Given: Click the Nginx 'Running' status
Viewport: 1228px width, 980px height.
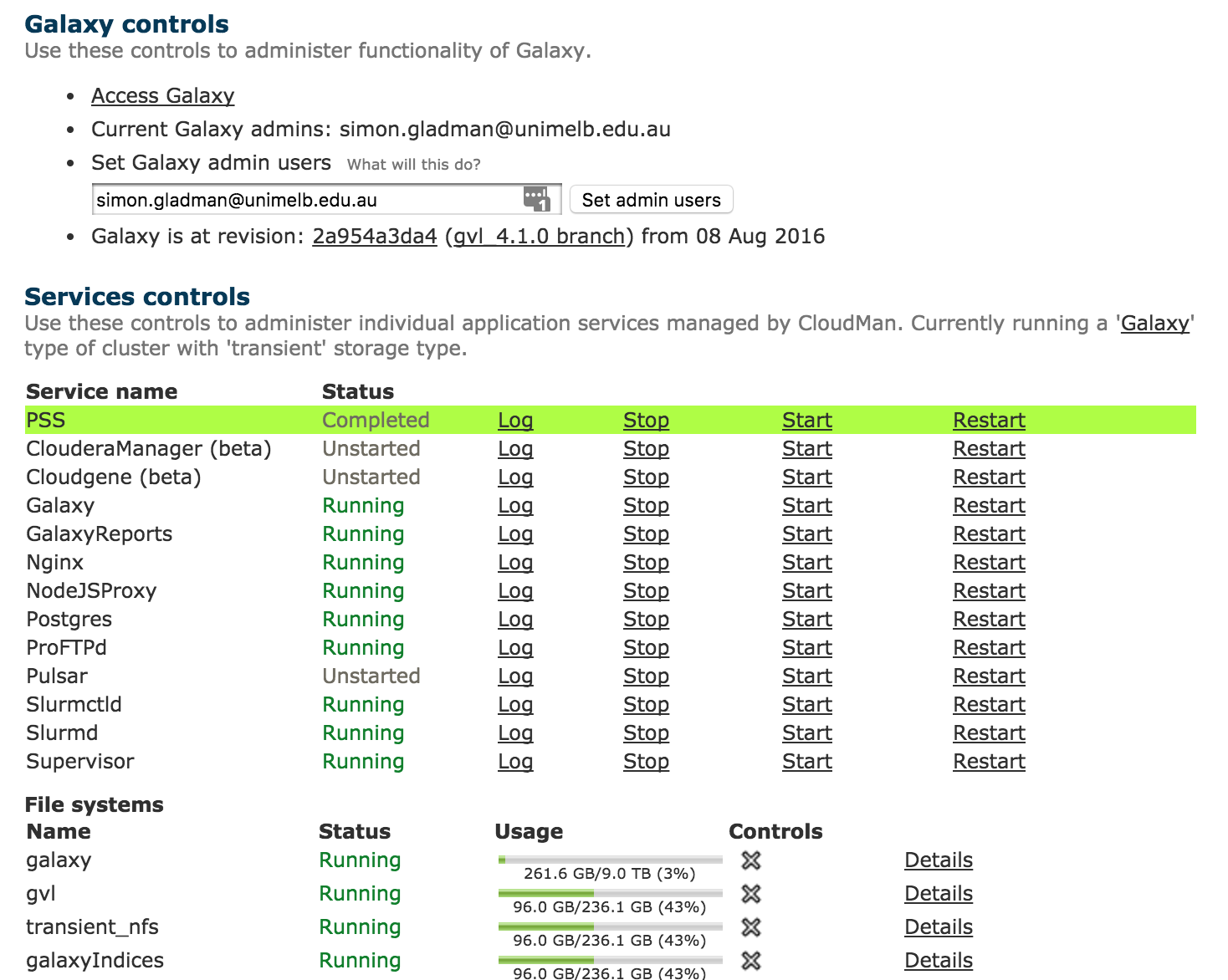Looking at the screenshot, I should (x=363, y=563).
